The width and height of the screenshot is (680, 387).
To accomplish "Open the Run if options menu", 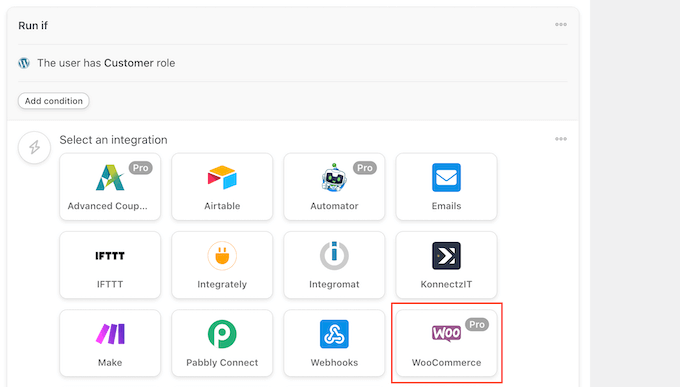I will [x=561, y=24].
